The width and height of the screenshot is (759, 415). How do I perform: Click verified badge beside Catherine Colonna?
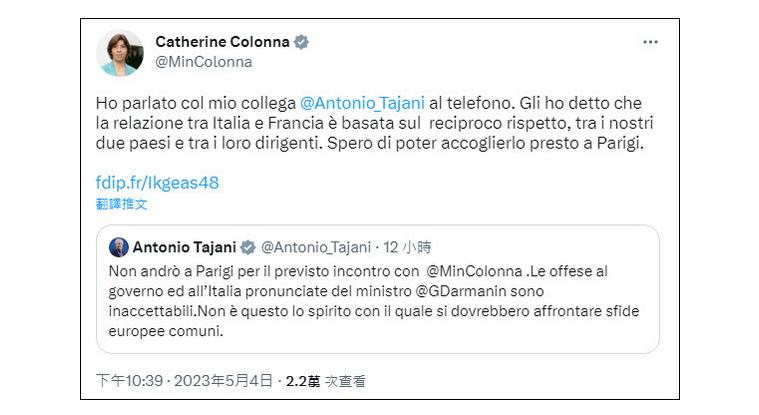click(302, 42)
